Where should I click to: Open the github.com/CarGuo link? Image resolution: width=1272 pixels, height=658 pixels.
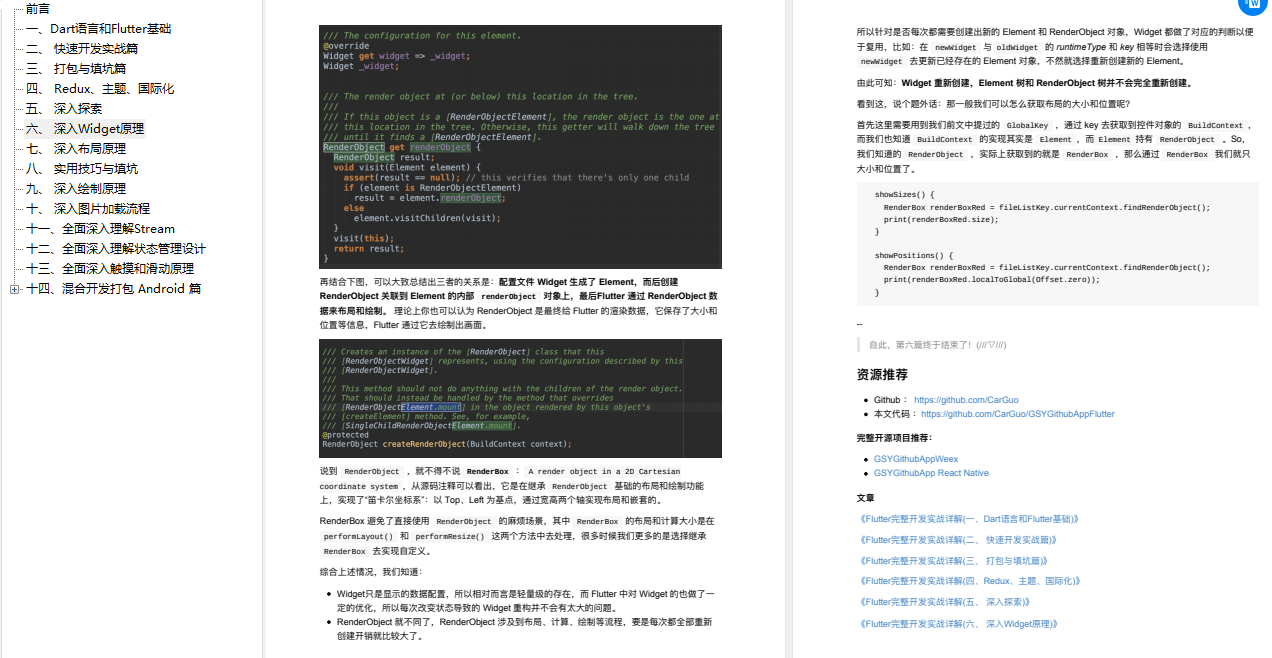pyautogui.click(x=966, y=400)
